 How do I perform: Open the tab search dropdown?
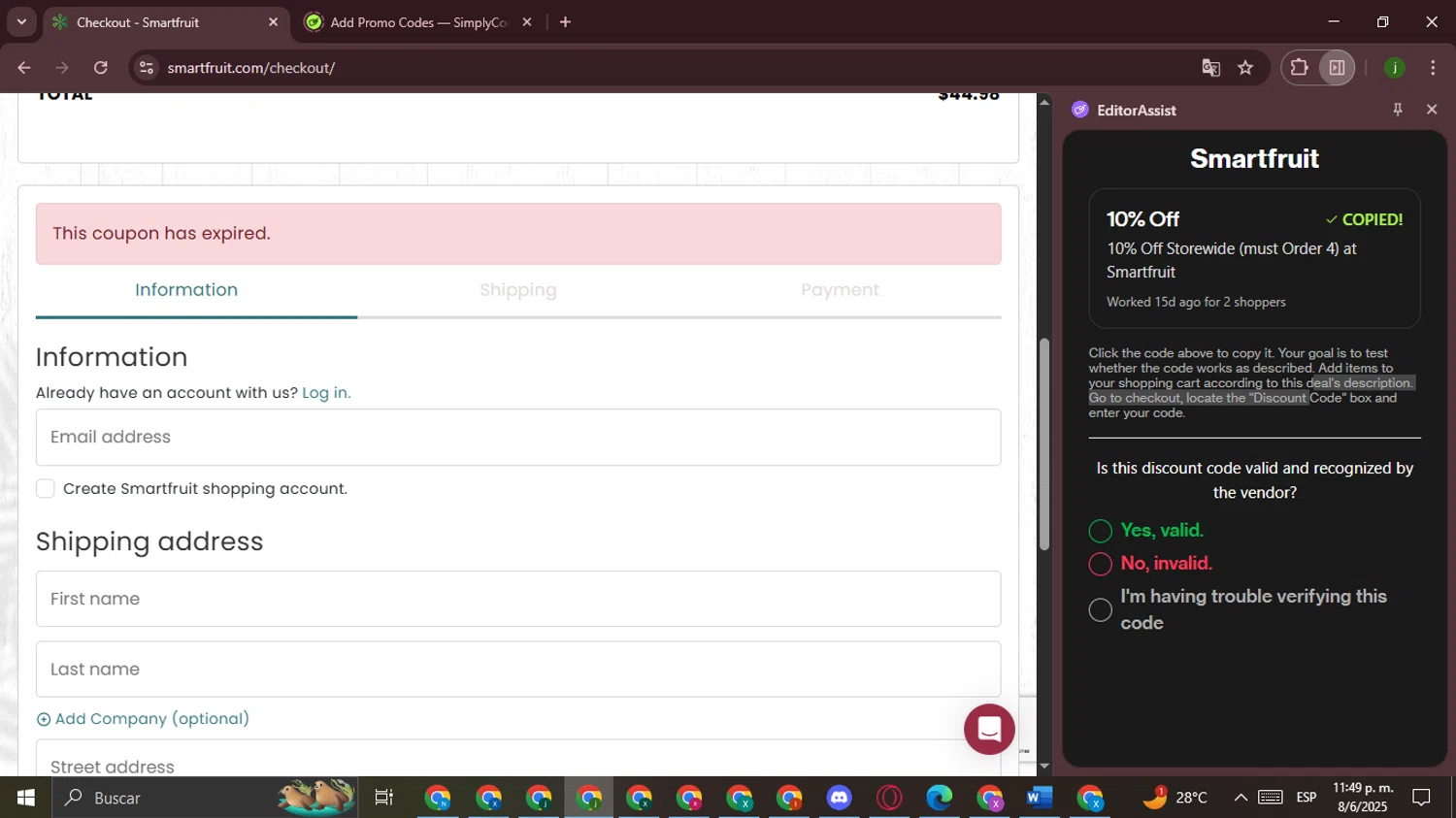click(21, 22)
